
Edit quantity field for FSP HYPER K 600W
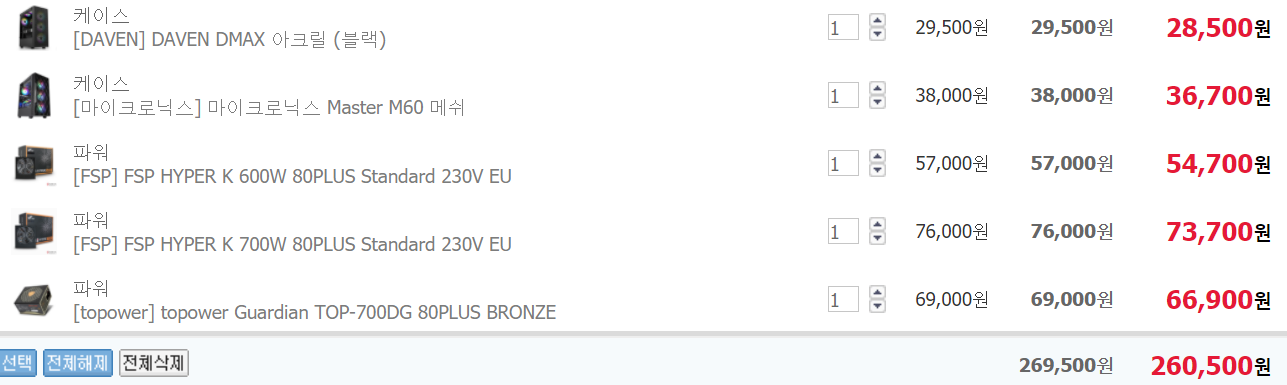coord(843,163)
